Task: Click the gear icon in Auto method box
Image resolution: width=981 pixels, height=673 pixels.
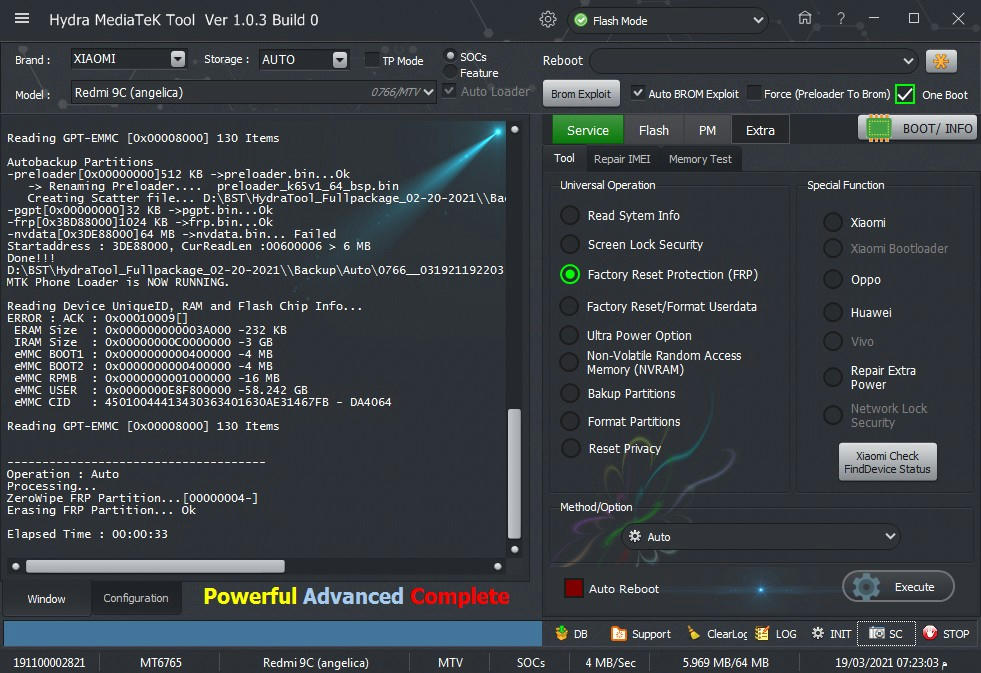Action: pos(635,537)
